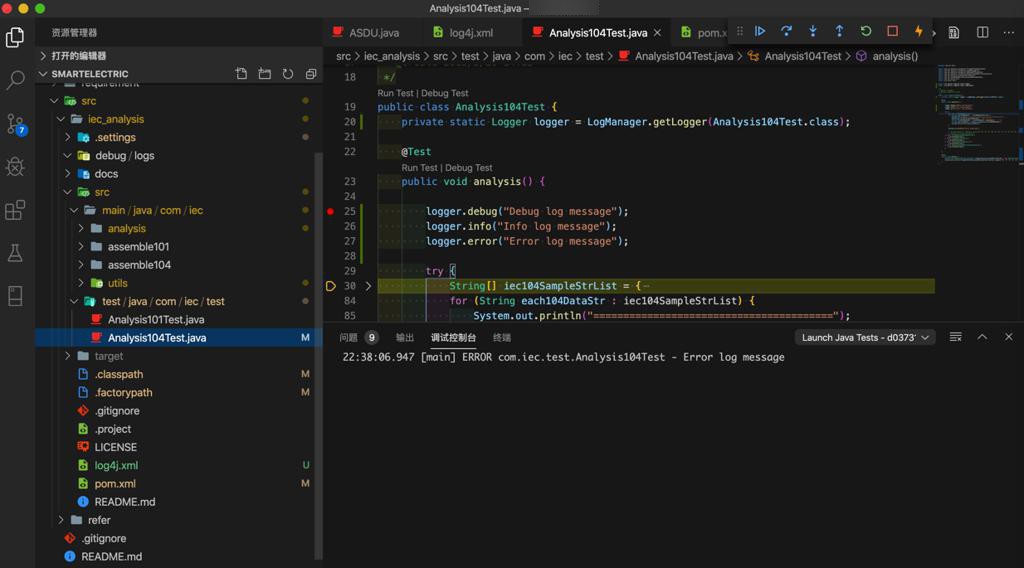Switch to the 终端 panel tab
Screen dimensions: 1024x568
coord(501,338)
